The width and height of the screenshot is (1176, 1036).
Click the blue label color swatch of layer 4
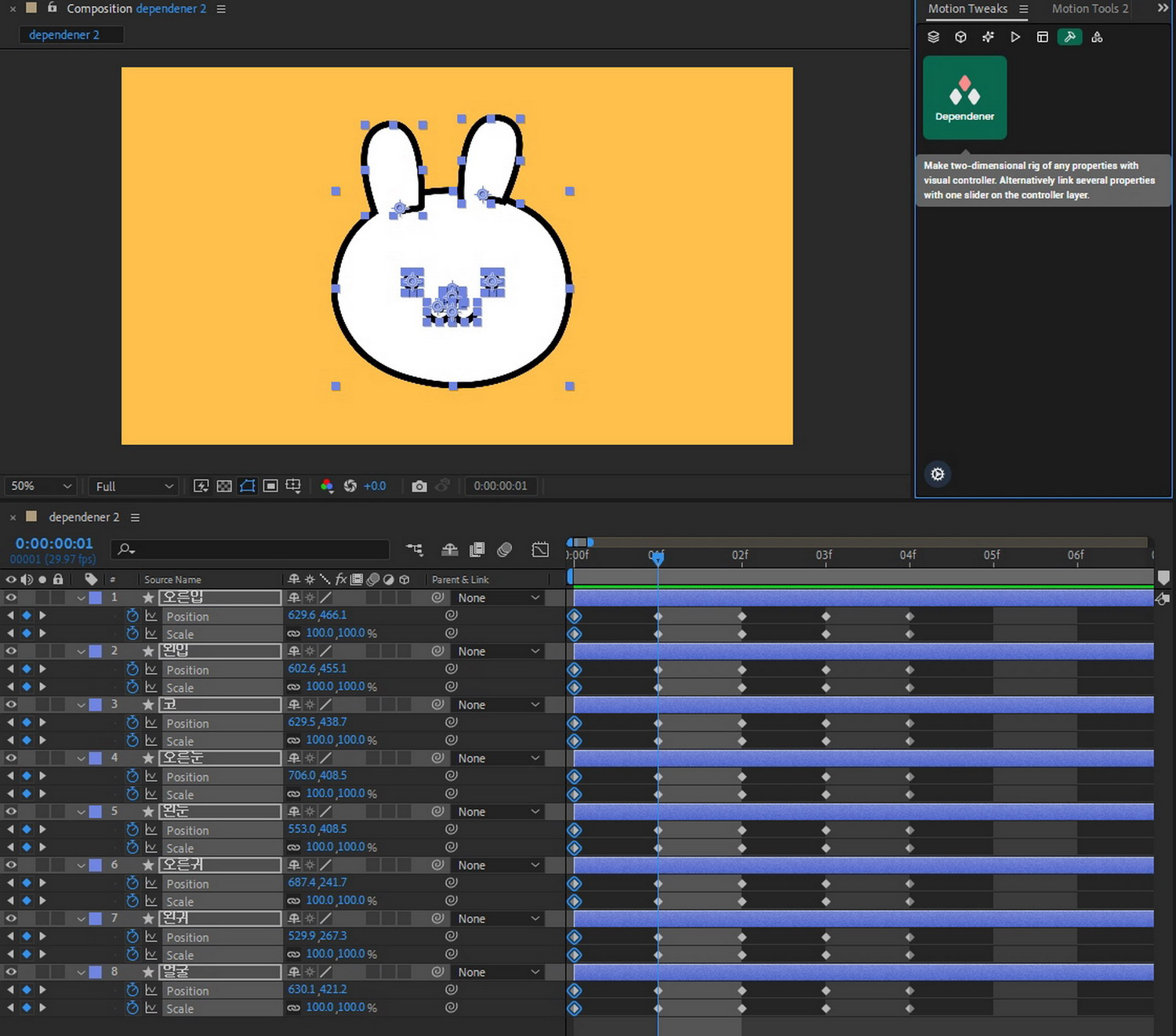tap(96, 758)
